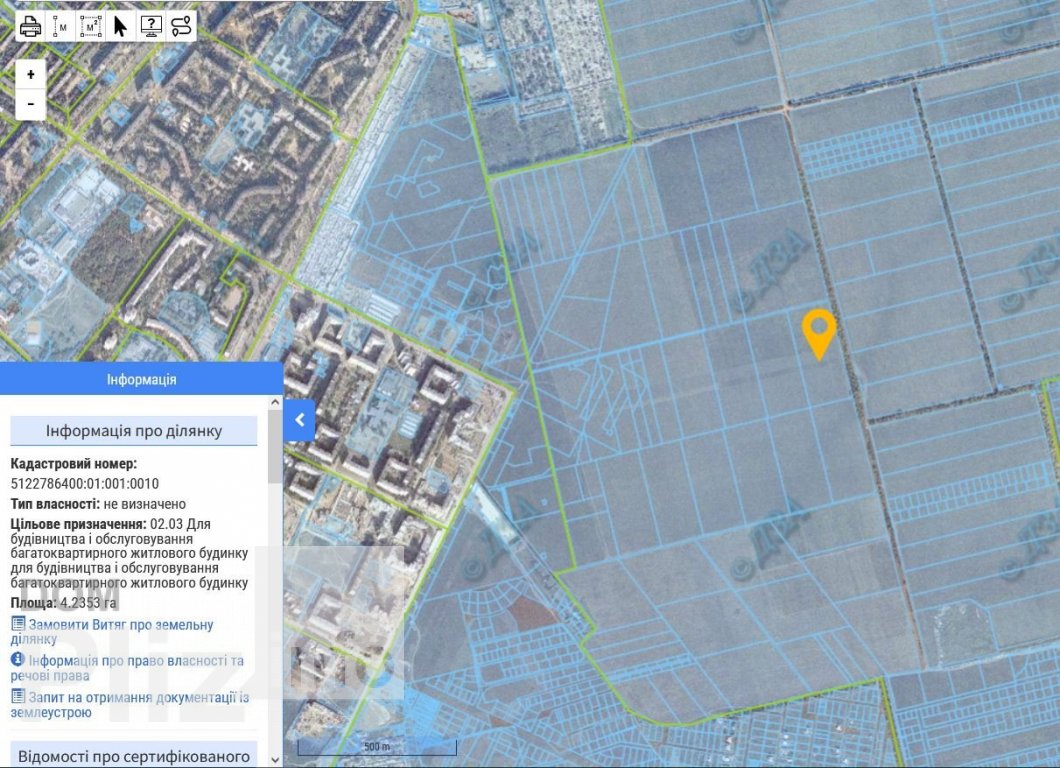Click the scroll up arrow in panel
Screen dimensions: 1060x768
pos(276,402)
